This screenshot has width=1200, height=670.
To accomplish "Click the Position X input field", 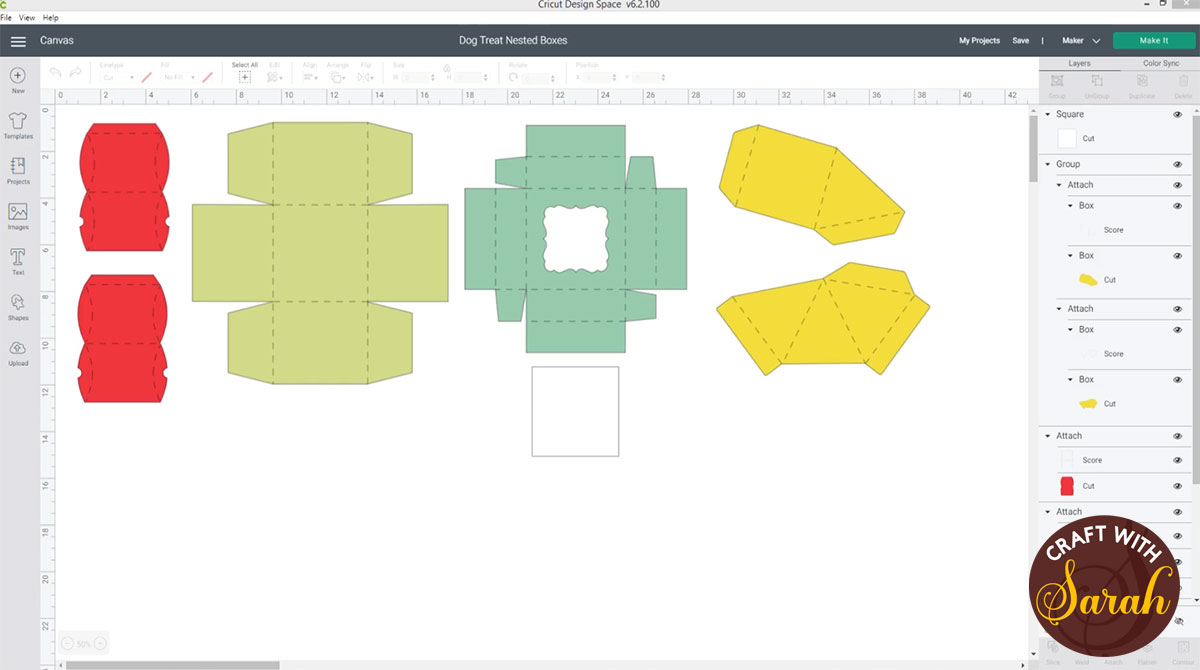I will coord(599,78).
